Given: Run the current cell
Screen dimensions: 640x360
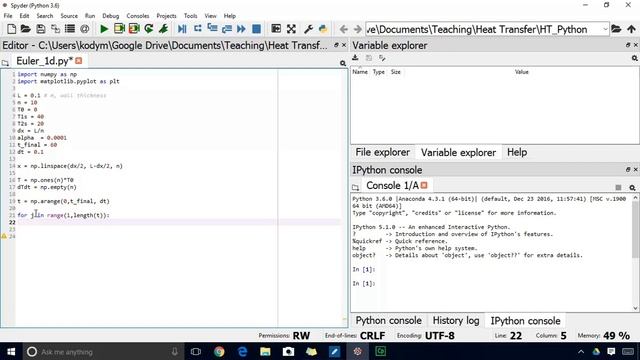Looking at the screenshot, I should coord(119,29).
